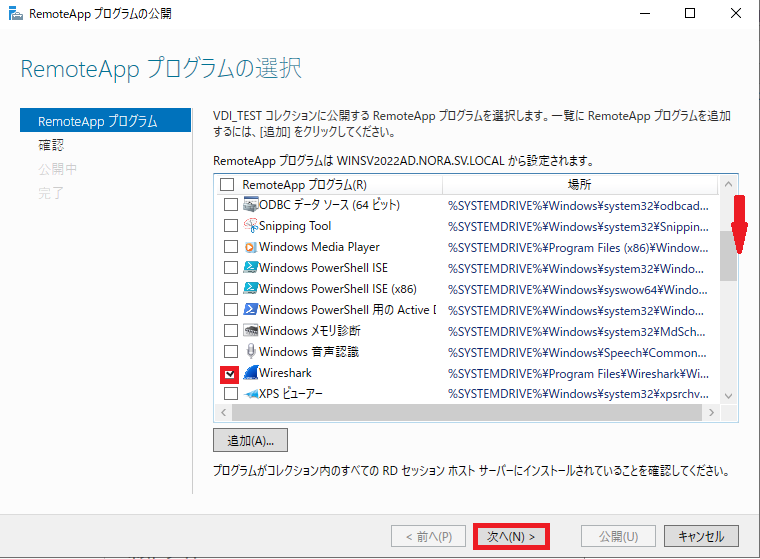Click the Windows Media Player icon
The width and height of the screenshot is (760, 559).
(x=250, y=247)
